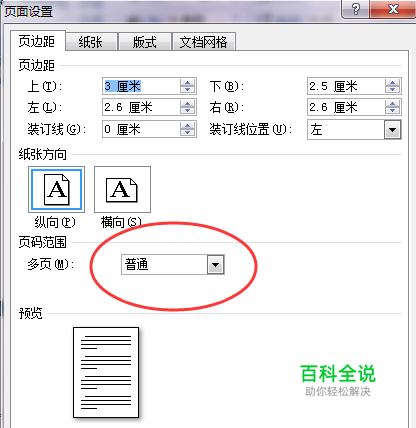Increase the 右 margin with up arrow
The width and height of the screenshot is (416, 428).
tap(392, 104)
